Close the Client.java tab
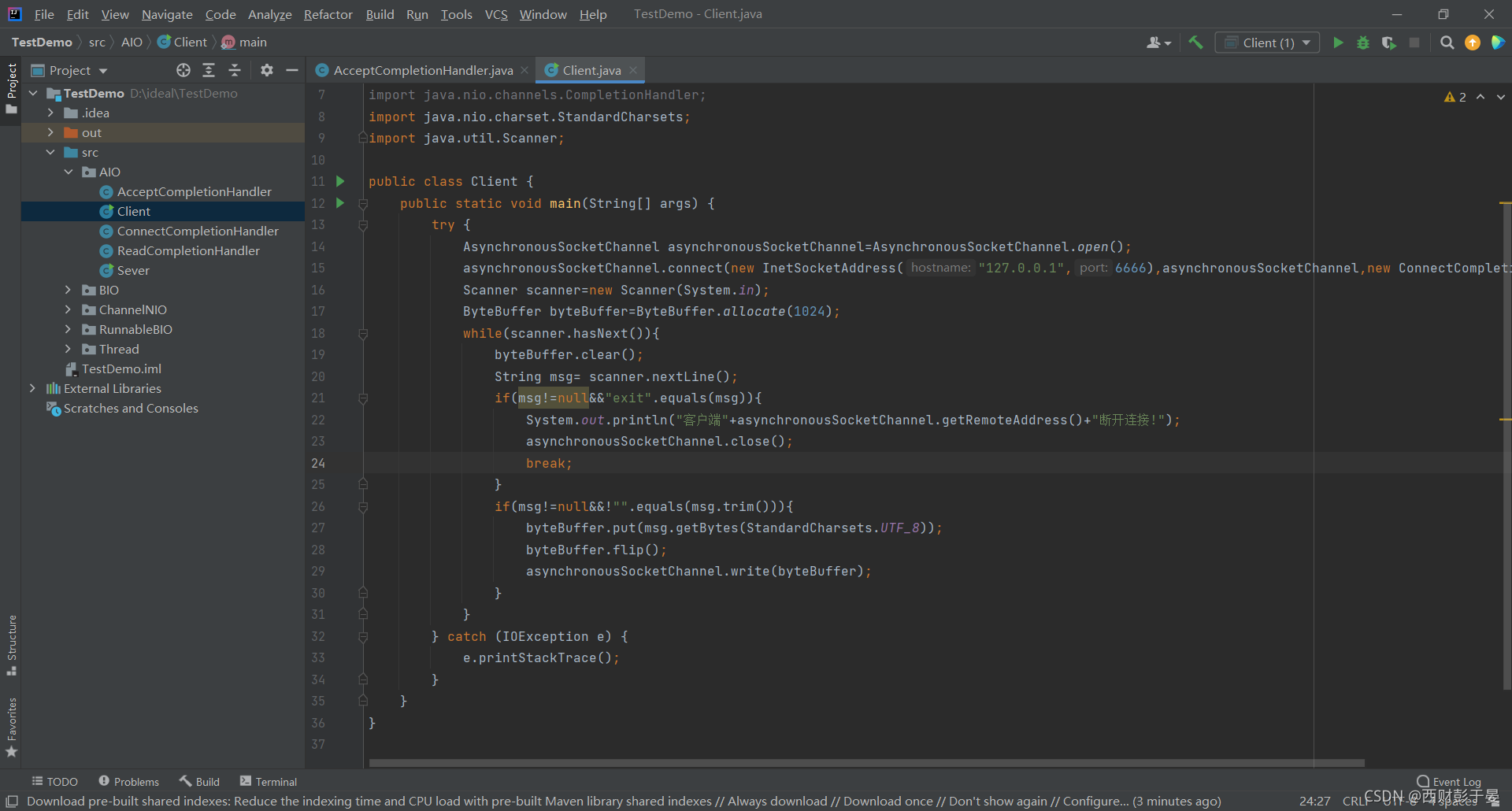 point(633,70)
